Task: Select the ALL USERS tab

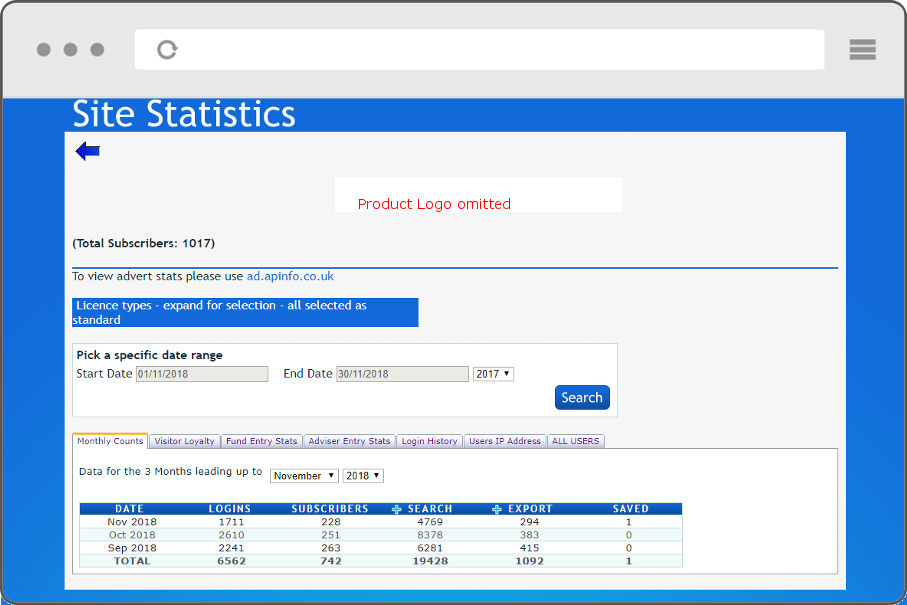Action: (x=576, y=441)
